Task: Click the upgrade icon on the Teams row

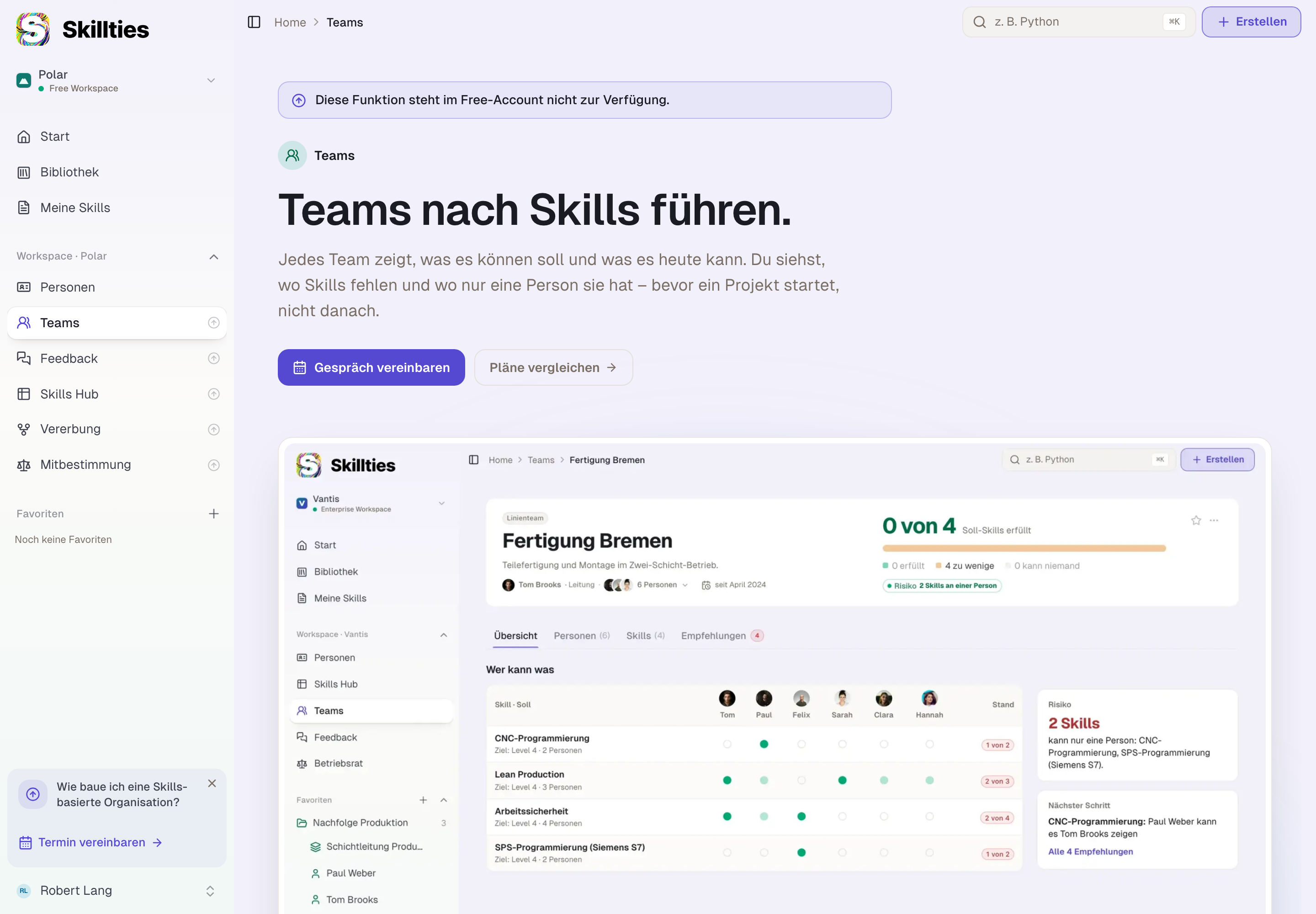Action: [213, 323]
